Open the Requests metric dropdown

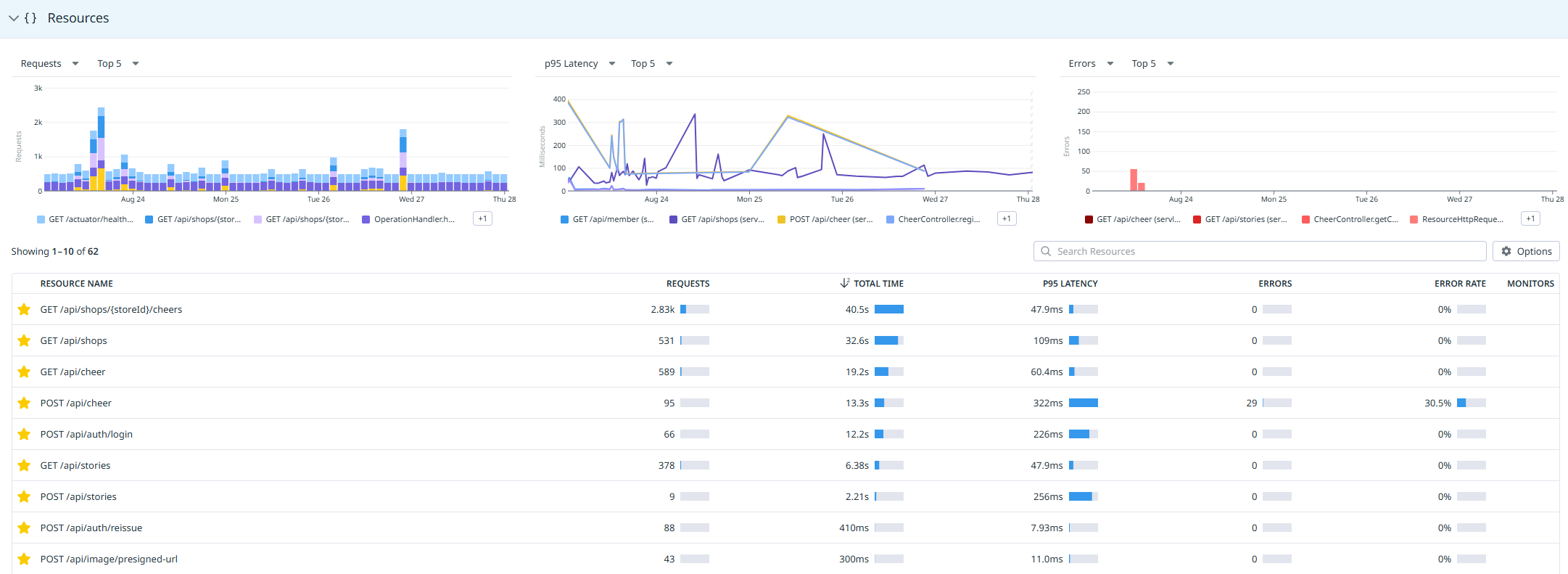pos(49,64)
